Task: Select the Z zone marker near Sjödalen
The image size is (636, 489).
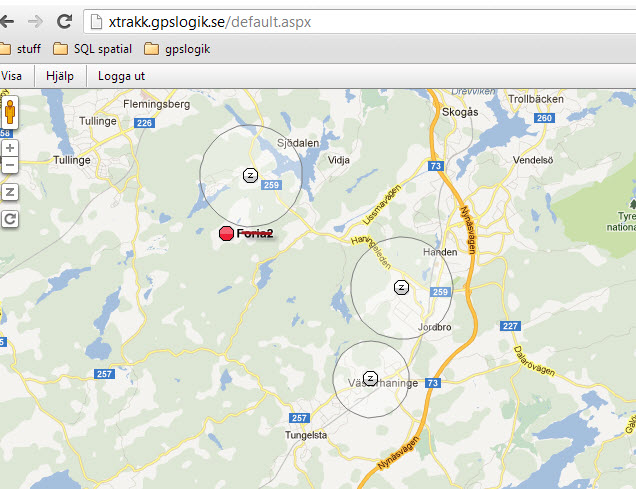Action: (250, 176)
